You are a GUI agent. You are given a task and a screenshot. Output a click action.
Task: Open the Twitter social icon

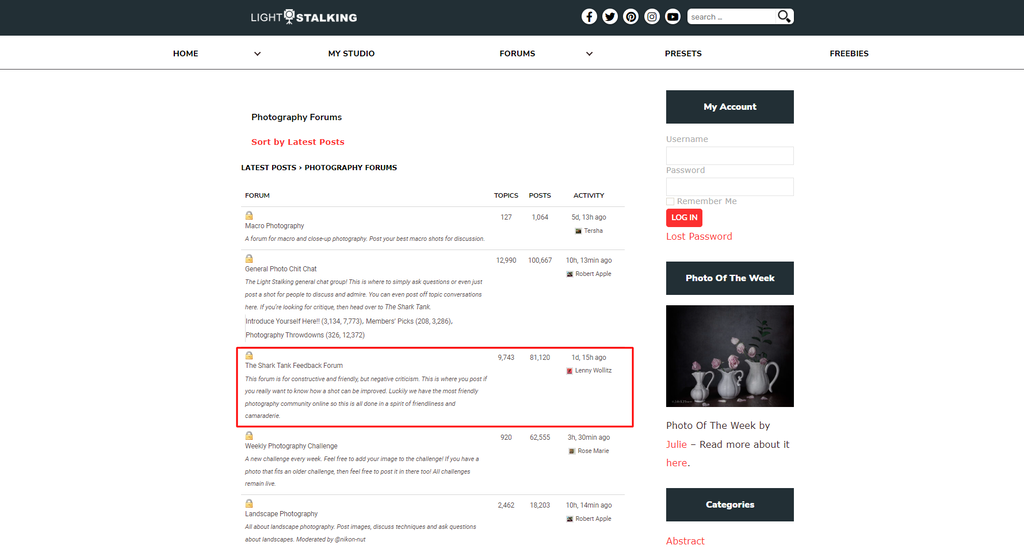coord(610,17)
